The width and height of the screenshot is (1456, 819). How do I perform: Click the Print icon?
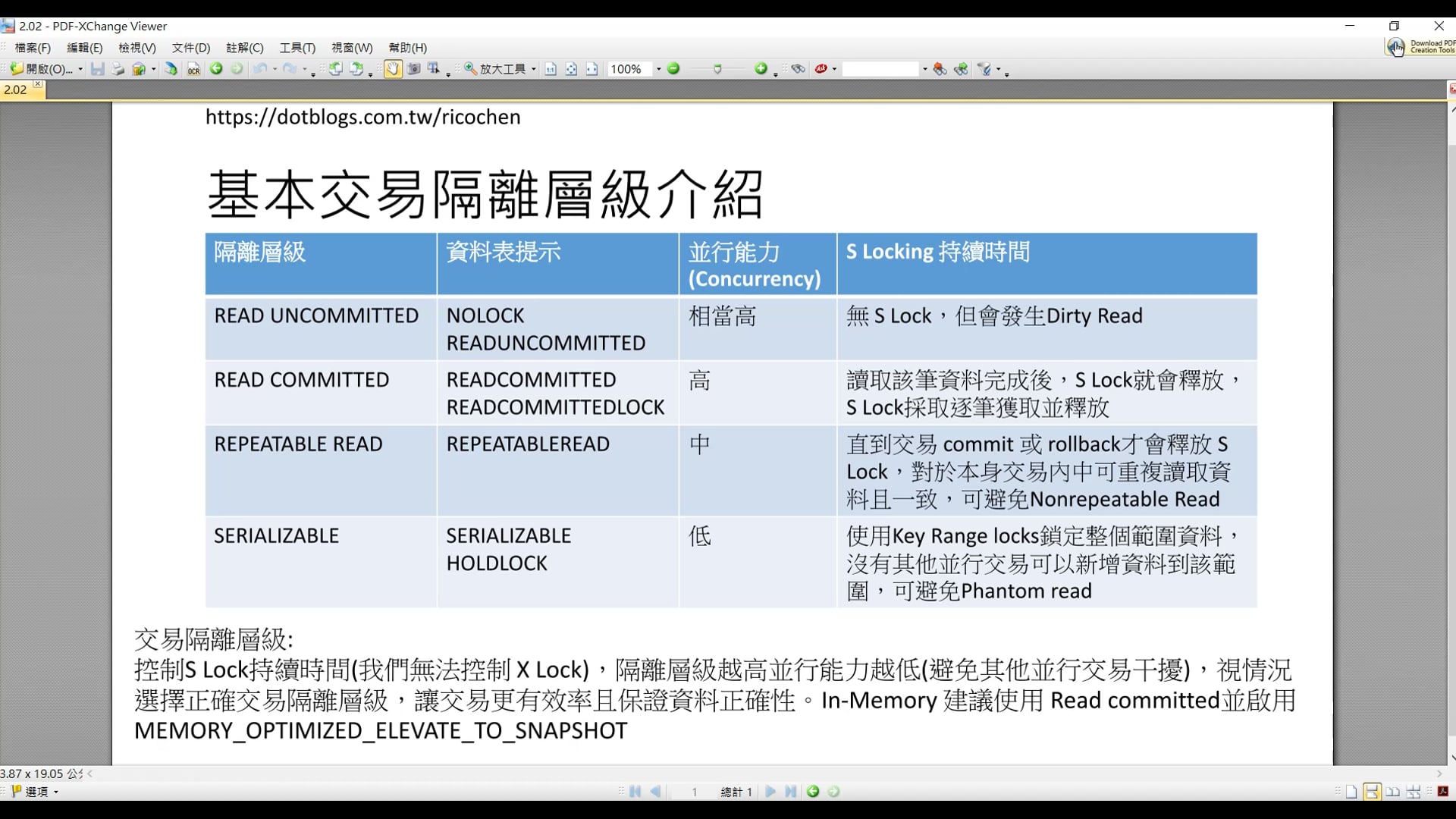[x=118, y=69]
